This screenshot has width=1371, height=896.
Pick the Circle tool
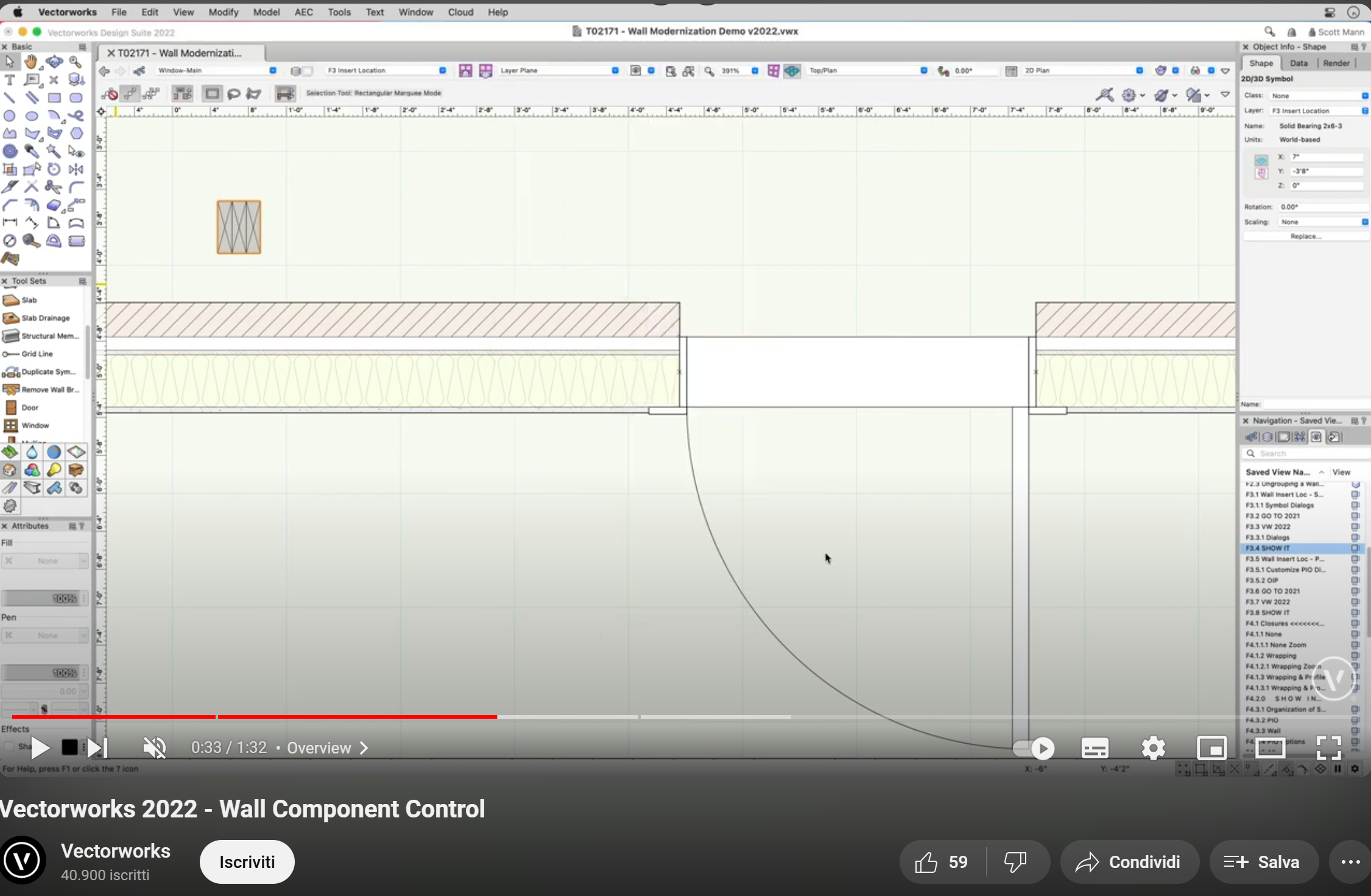(10, 116)
